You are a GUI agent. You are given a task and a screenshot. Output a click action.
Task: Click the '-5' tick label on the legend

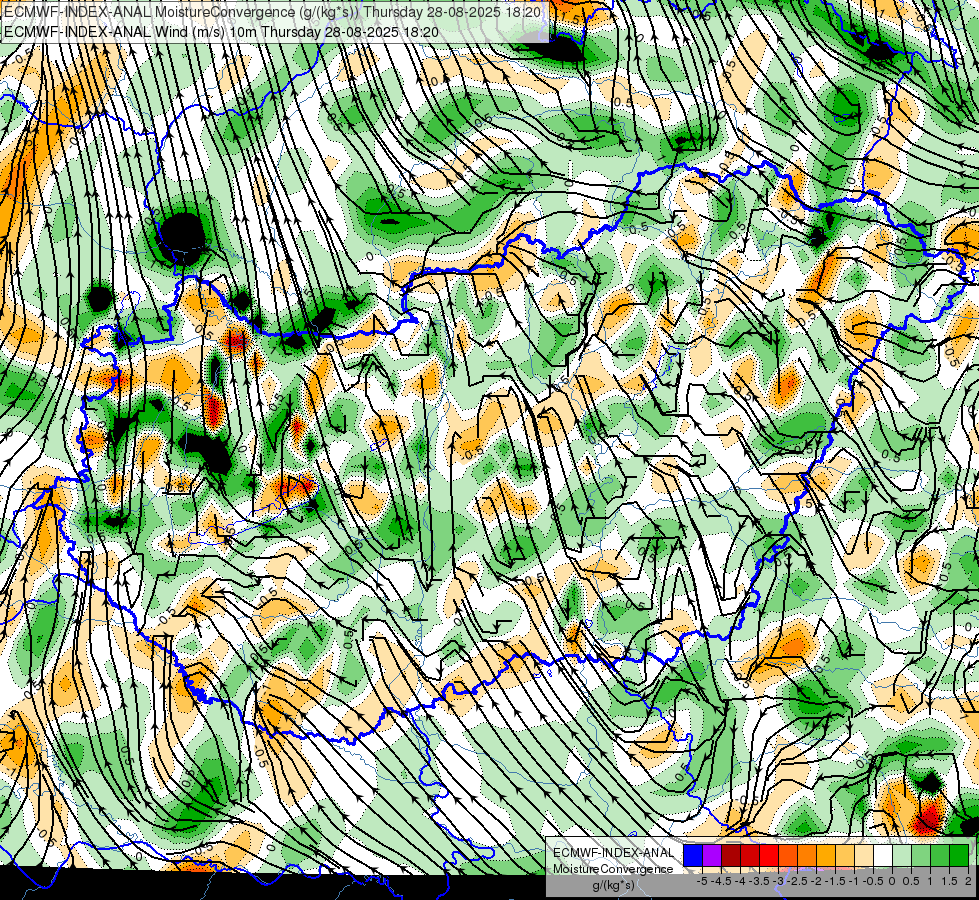(x=702, y=881)
